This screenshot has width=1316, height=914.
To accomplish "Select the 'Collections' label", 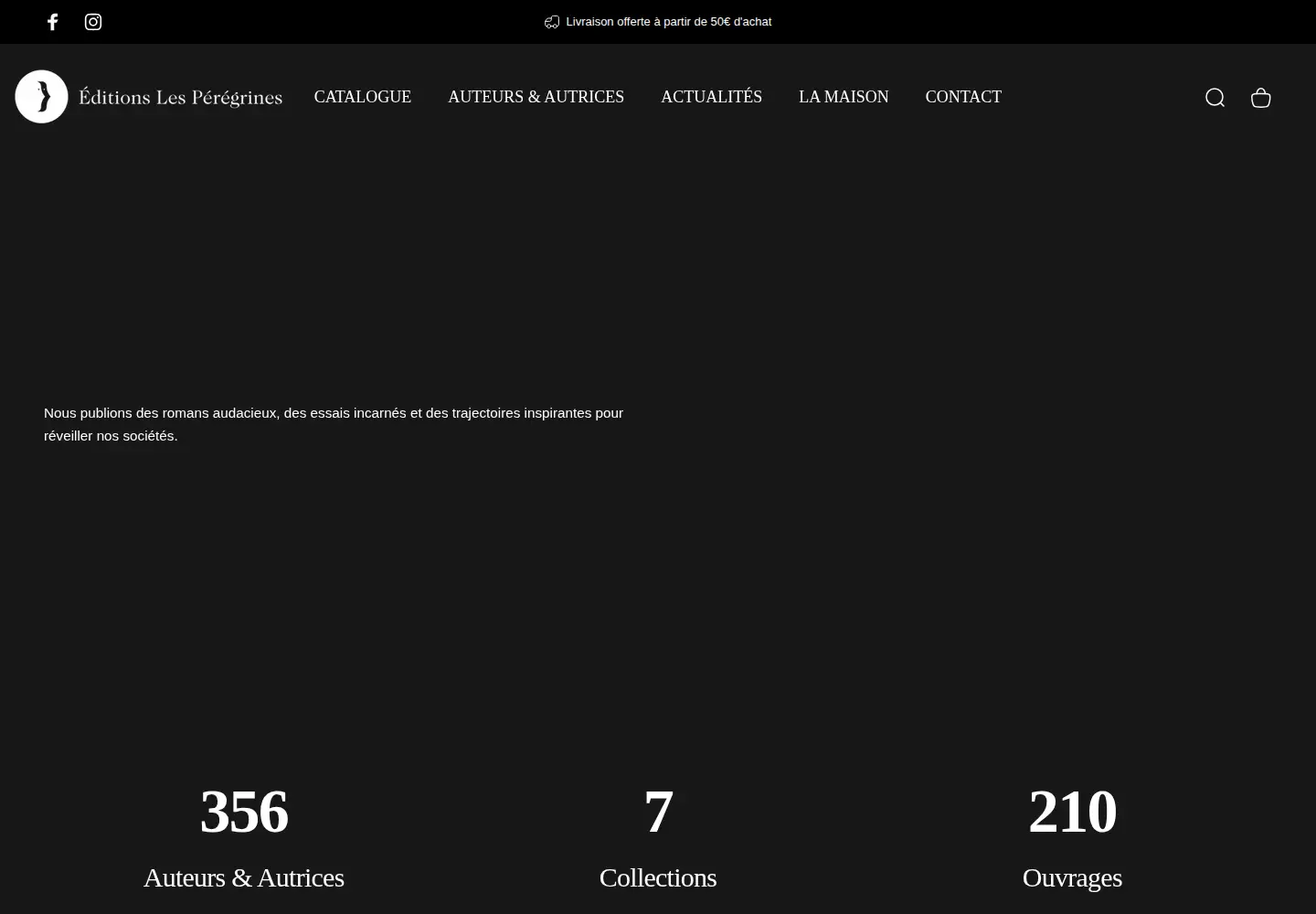I will (x=658, y=877).
